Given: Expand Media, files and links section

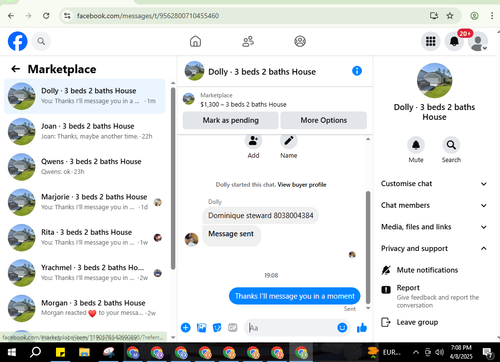Looking at the screenshot, I should [x=434, y=227].
